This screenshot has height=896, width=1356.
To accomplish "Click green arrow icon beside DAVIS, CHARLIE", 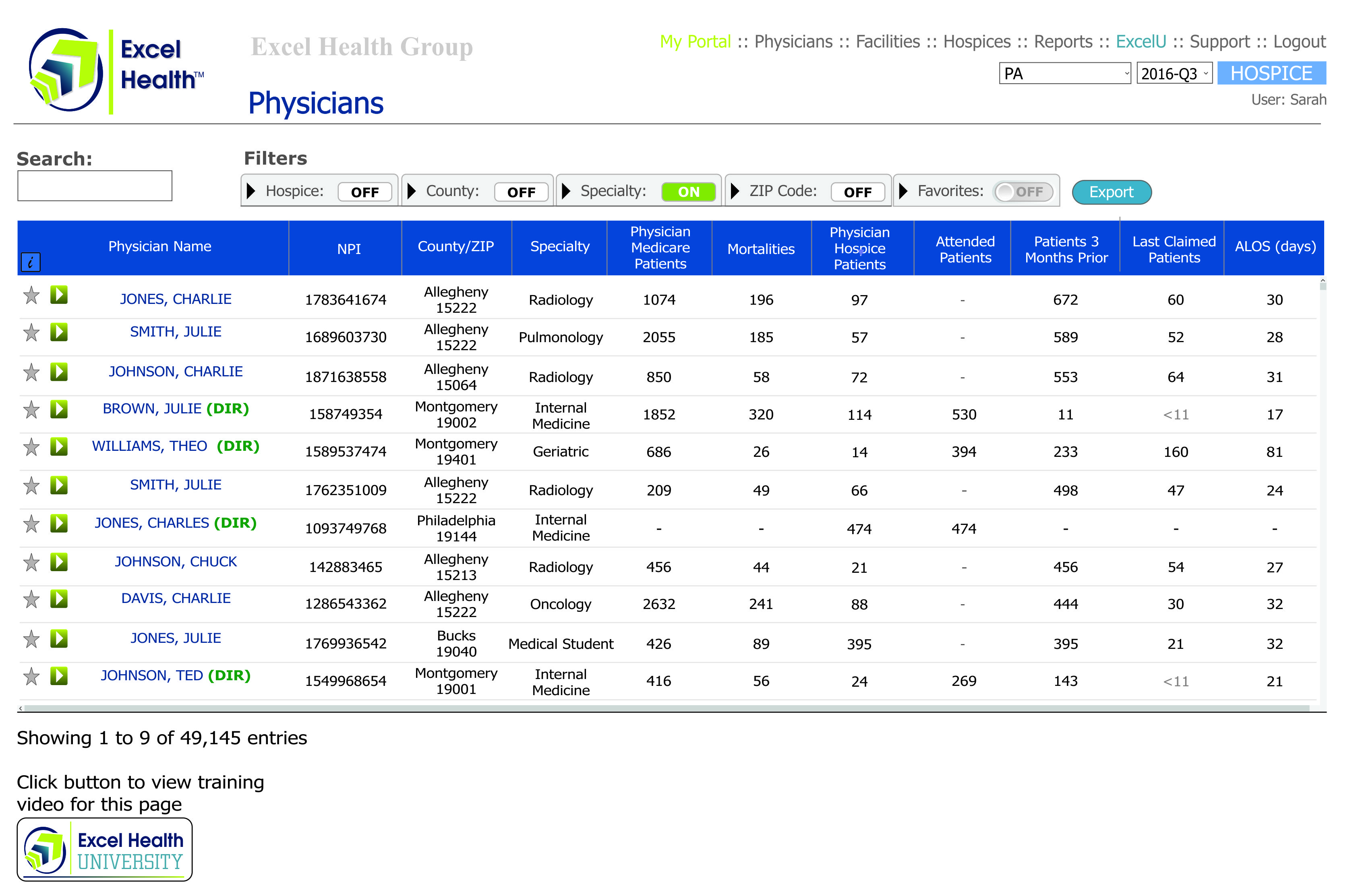I will [58, 599].
